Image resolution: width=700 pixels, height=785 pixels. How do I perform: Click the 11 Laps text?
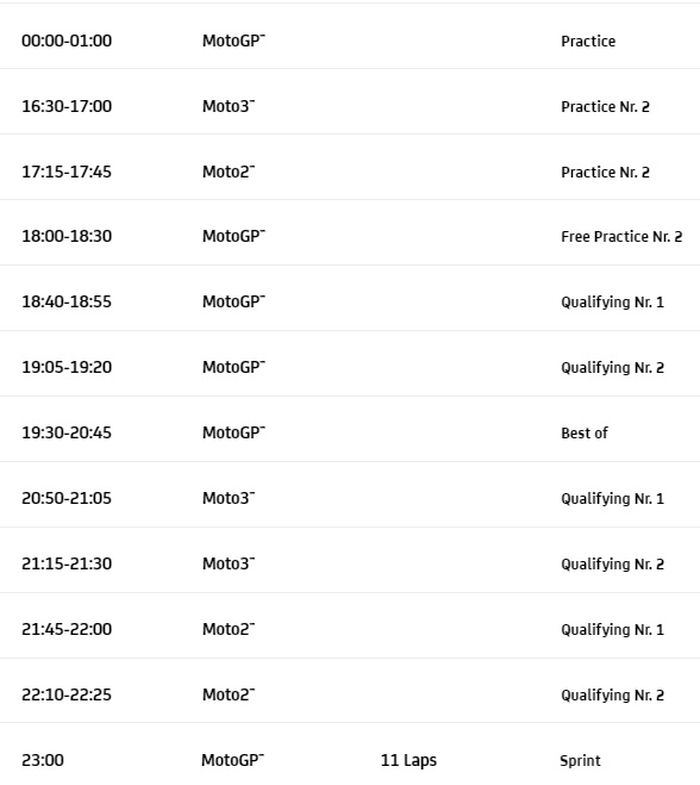click(x=408, y=761)
